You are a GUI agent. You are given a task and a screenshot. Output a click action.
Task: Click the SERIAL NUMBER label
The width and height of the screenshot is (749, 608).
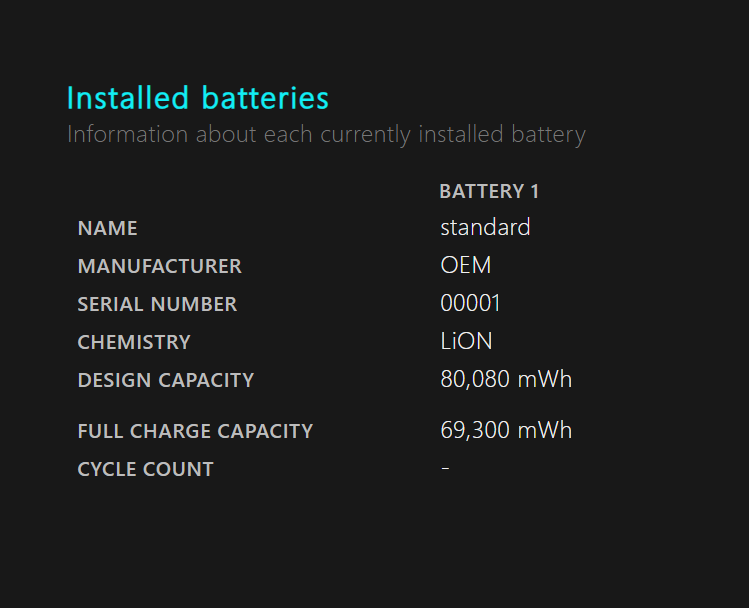coord(157,304)
